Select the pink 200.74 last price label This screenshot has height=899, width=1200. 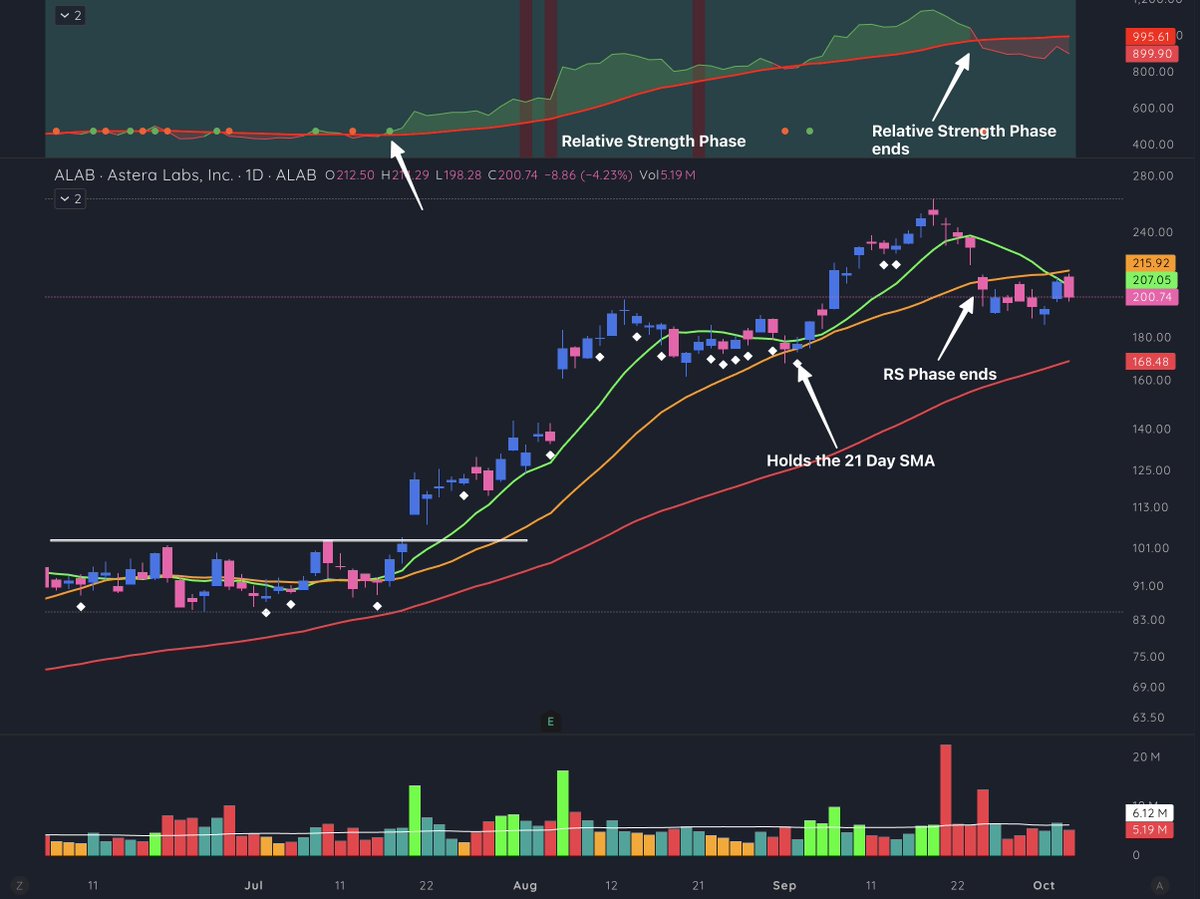[x=1149, y=297]
